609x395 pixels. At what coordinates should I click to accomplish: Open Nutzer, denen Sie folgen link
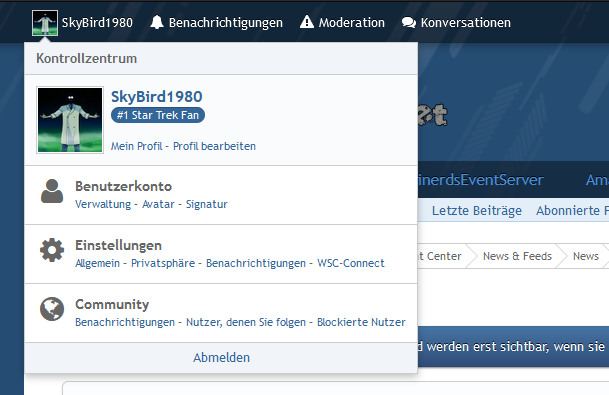pyautogui.click(x=246, y=322)
